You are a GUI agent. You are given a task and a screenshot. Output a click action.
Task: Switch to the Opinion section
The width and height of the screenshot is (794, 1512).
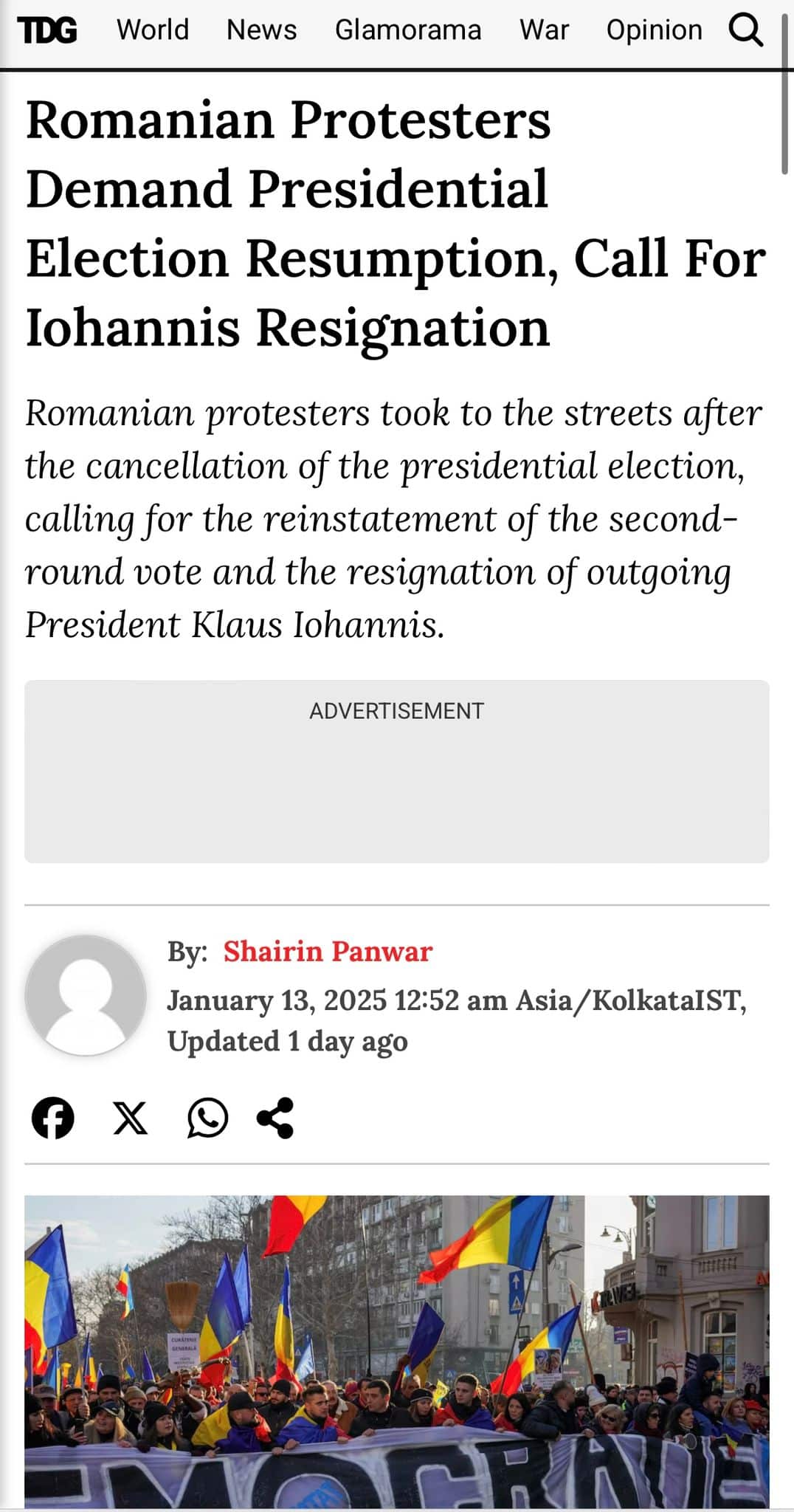[654, 30]
